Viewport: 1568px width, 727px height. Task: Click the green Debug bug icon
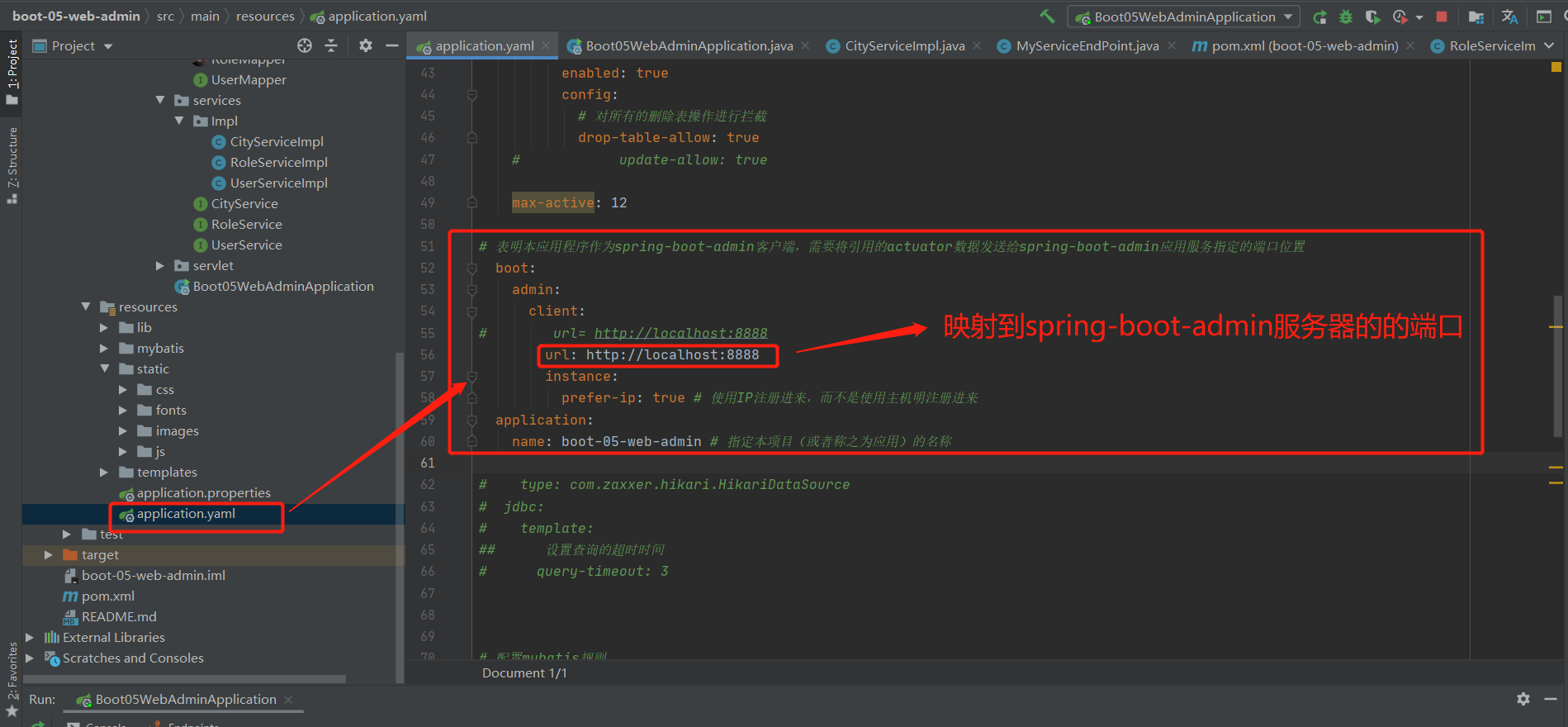pos(1346,17)
